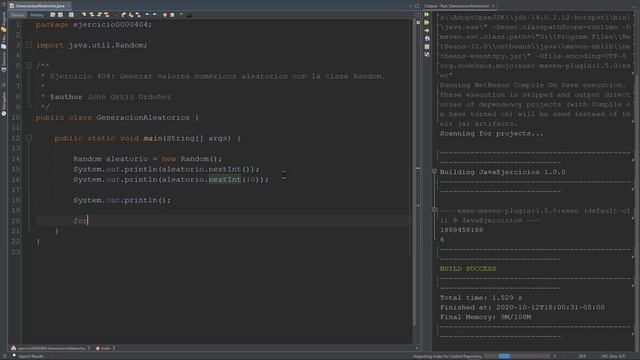
Task: Click the second Re-run with options icon in Output
Action: (427, 22)
